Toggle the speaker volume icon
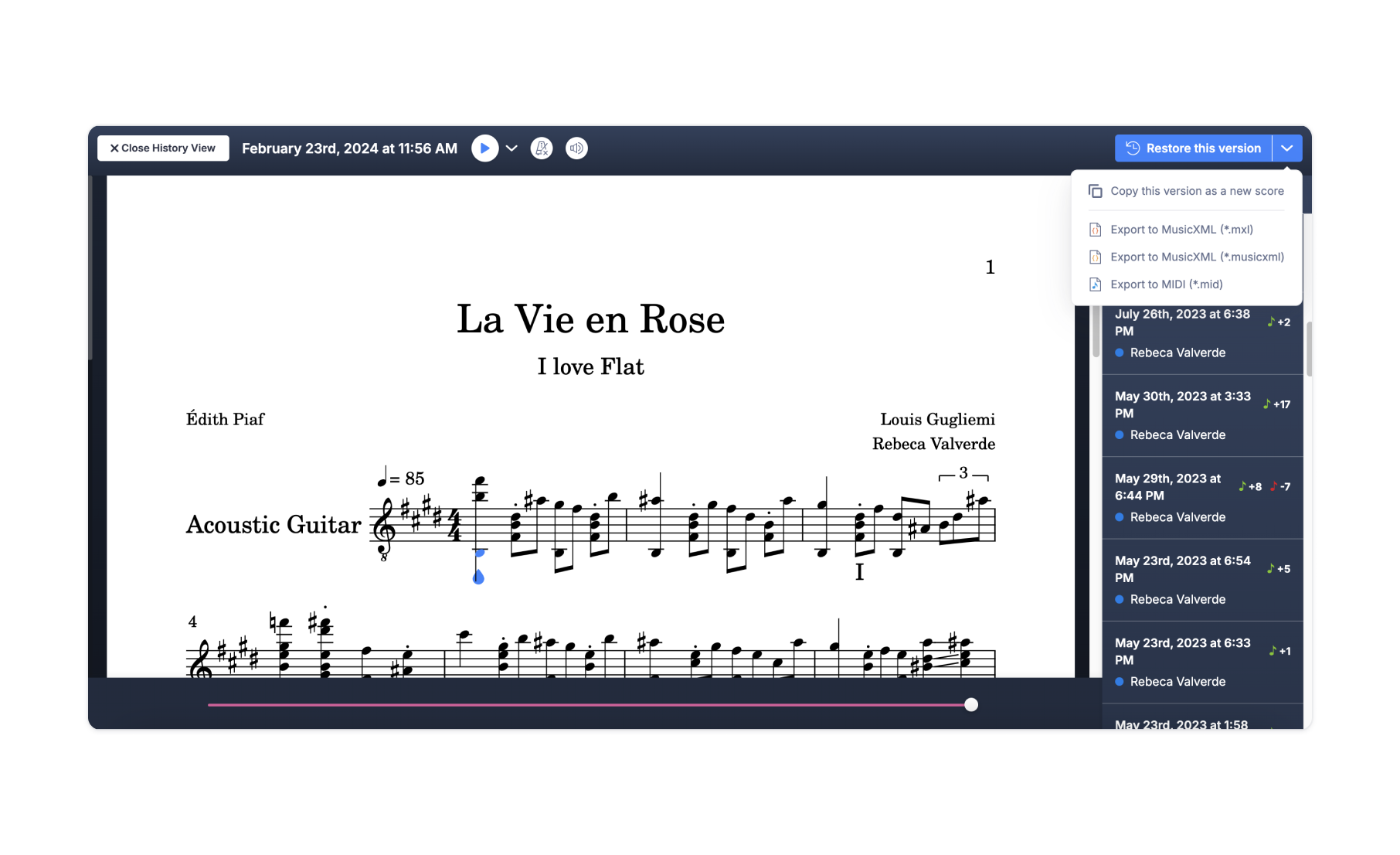Image resolution: width=1400 pixels, height=855 pixels. point(576,148)
